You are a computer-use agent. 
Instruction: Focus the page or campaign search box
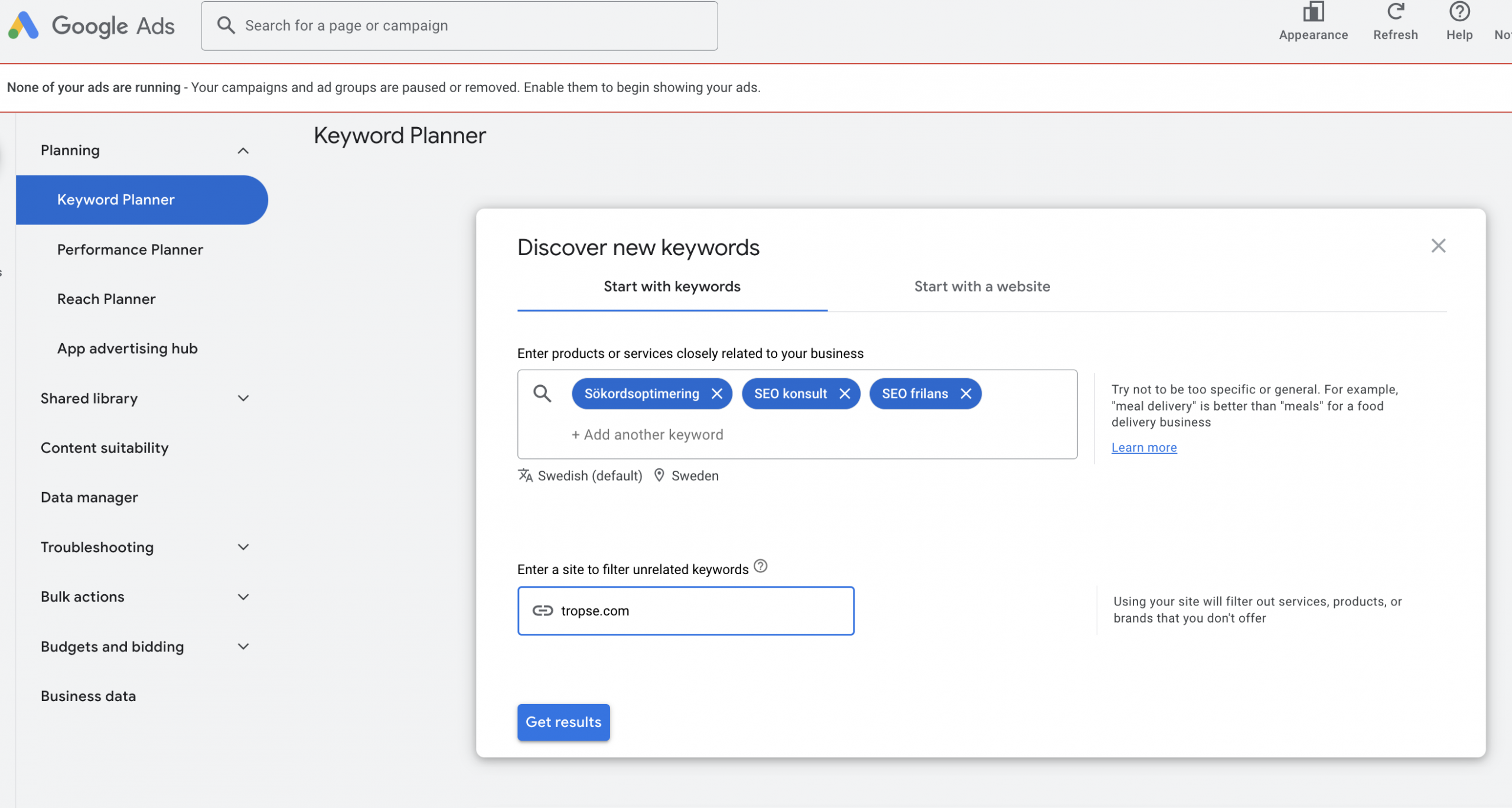(x=460, y=25)
